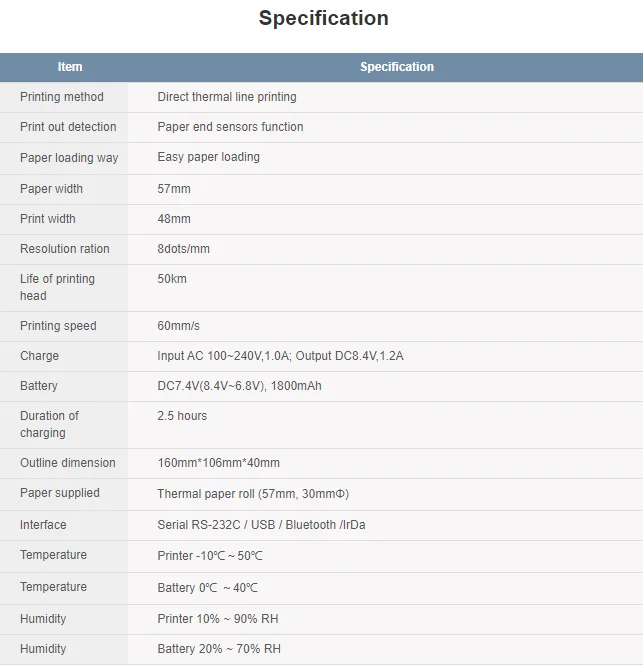Click the Specification column header
643x665 pixels.
396,67
